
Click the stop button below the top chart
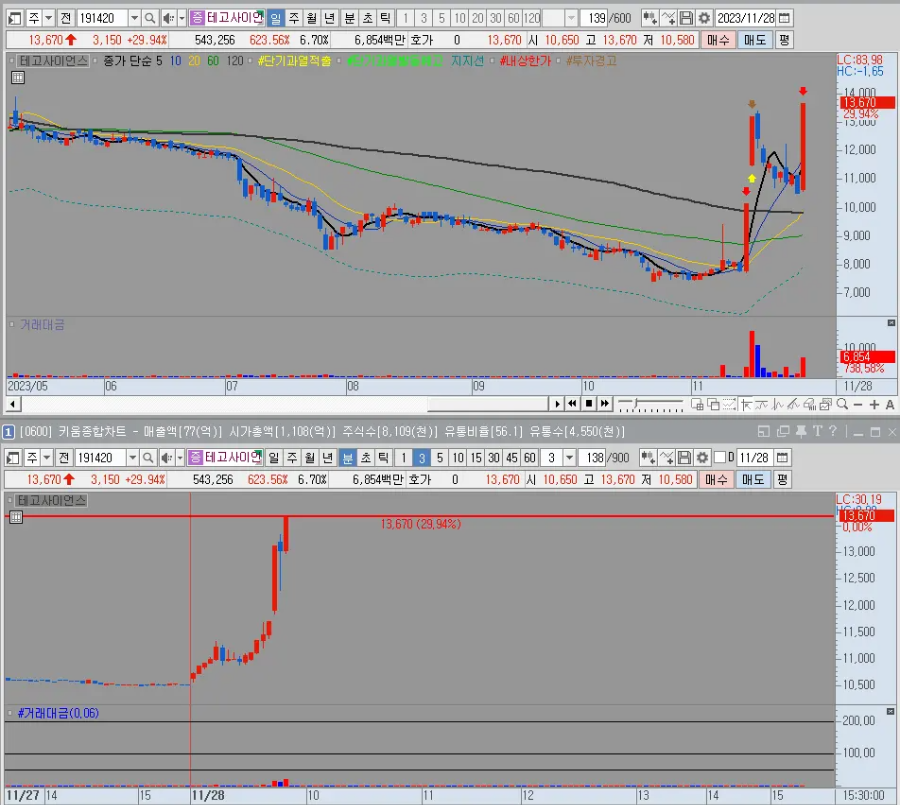[588, 404]
